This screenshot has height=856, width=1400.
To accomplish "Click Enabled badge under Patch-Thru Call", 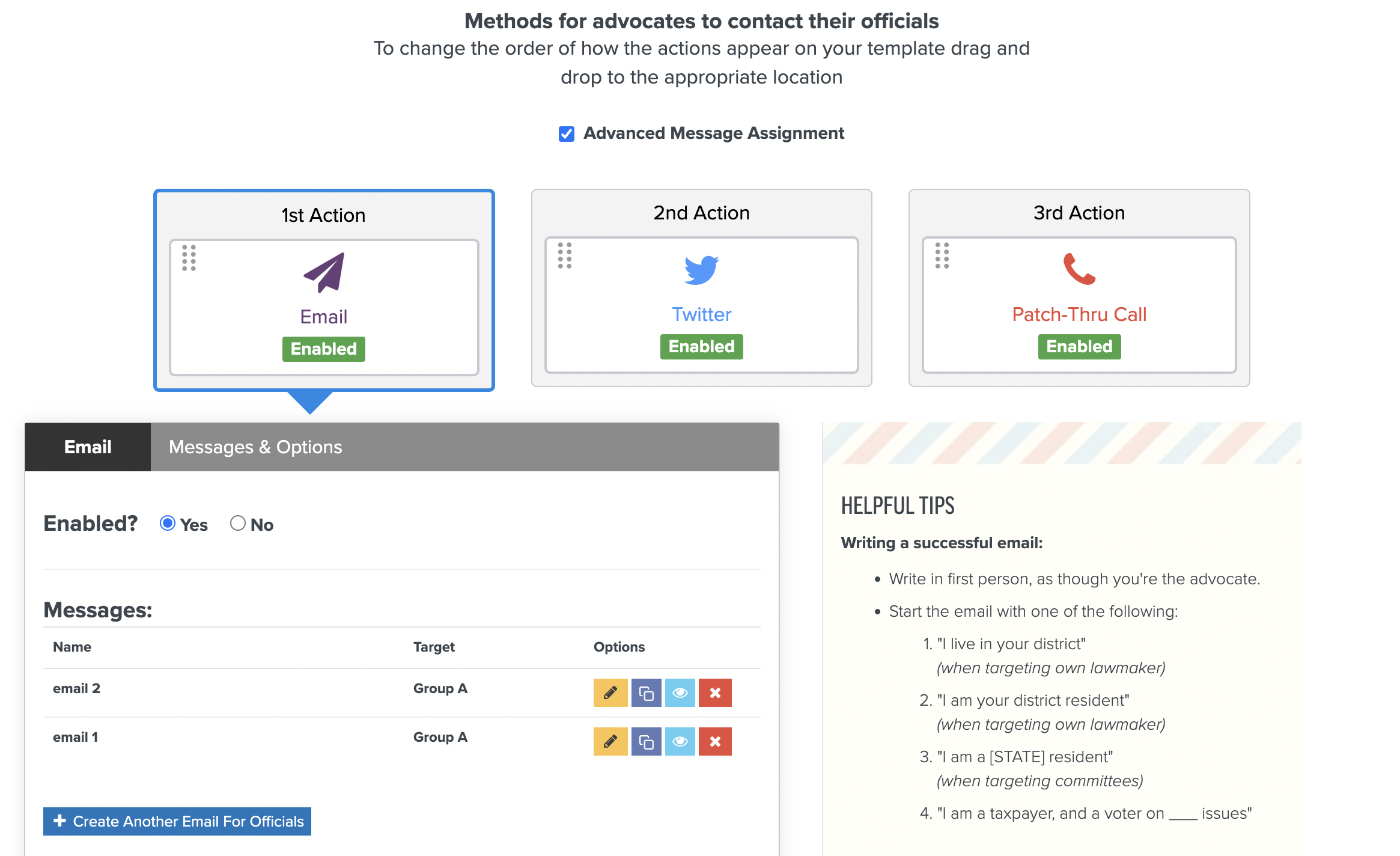I will (1079, 347).
